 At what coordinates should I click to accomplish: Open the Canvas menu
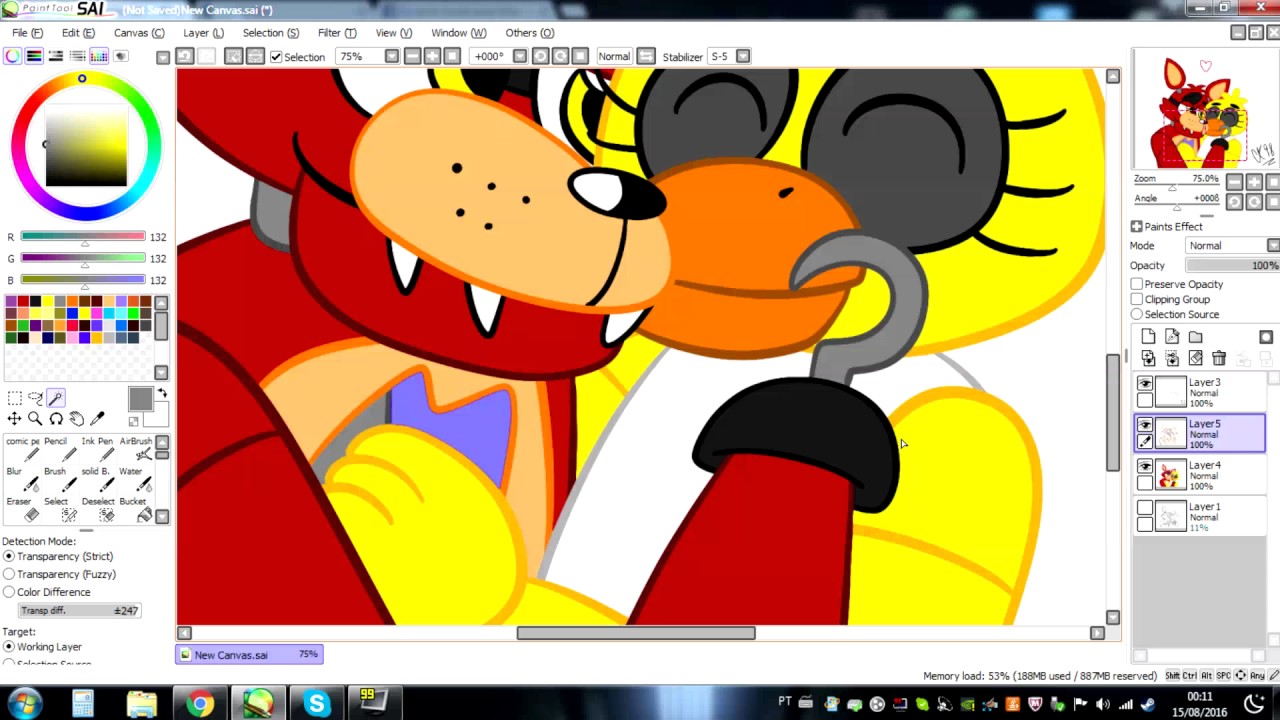pyautogui.click(x=139, y=33)
